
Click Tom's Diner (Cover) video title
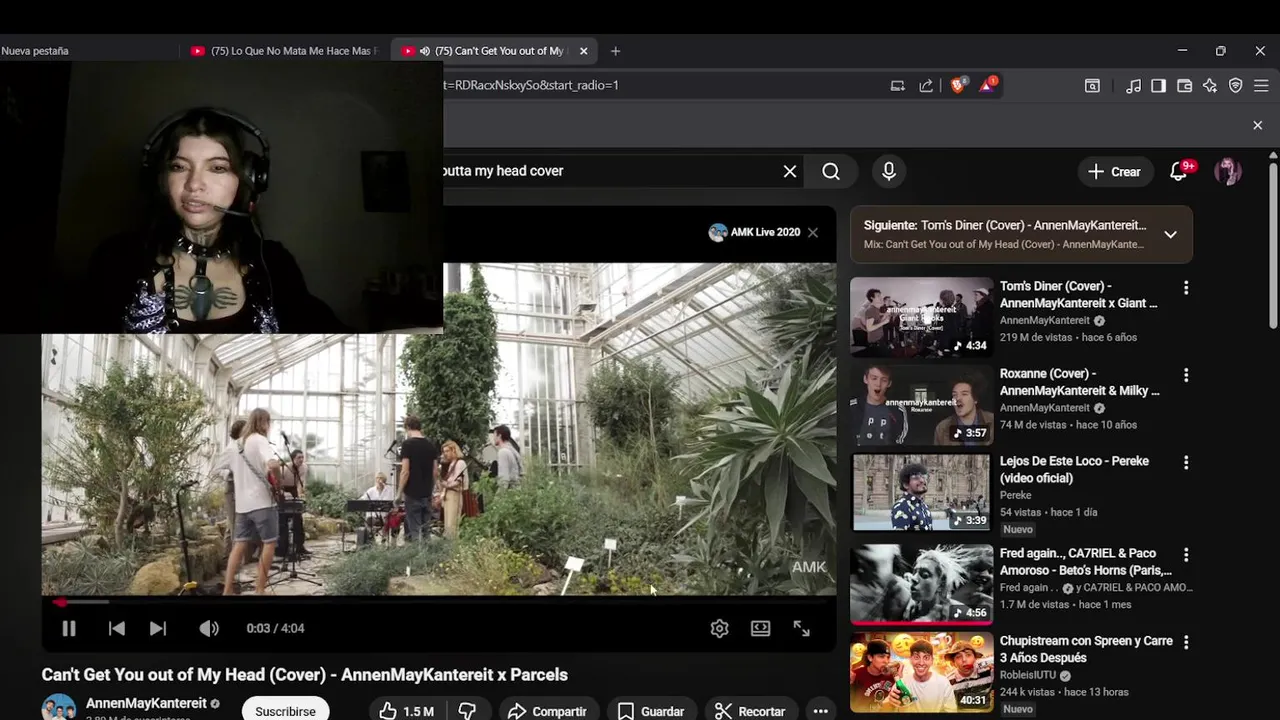pos(1079,294)
